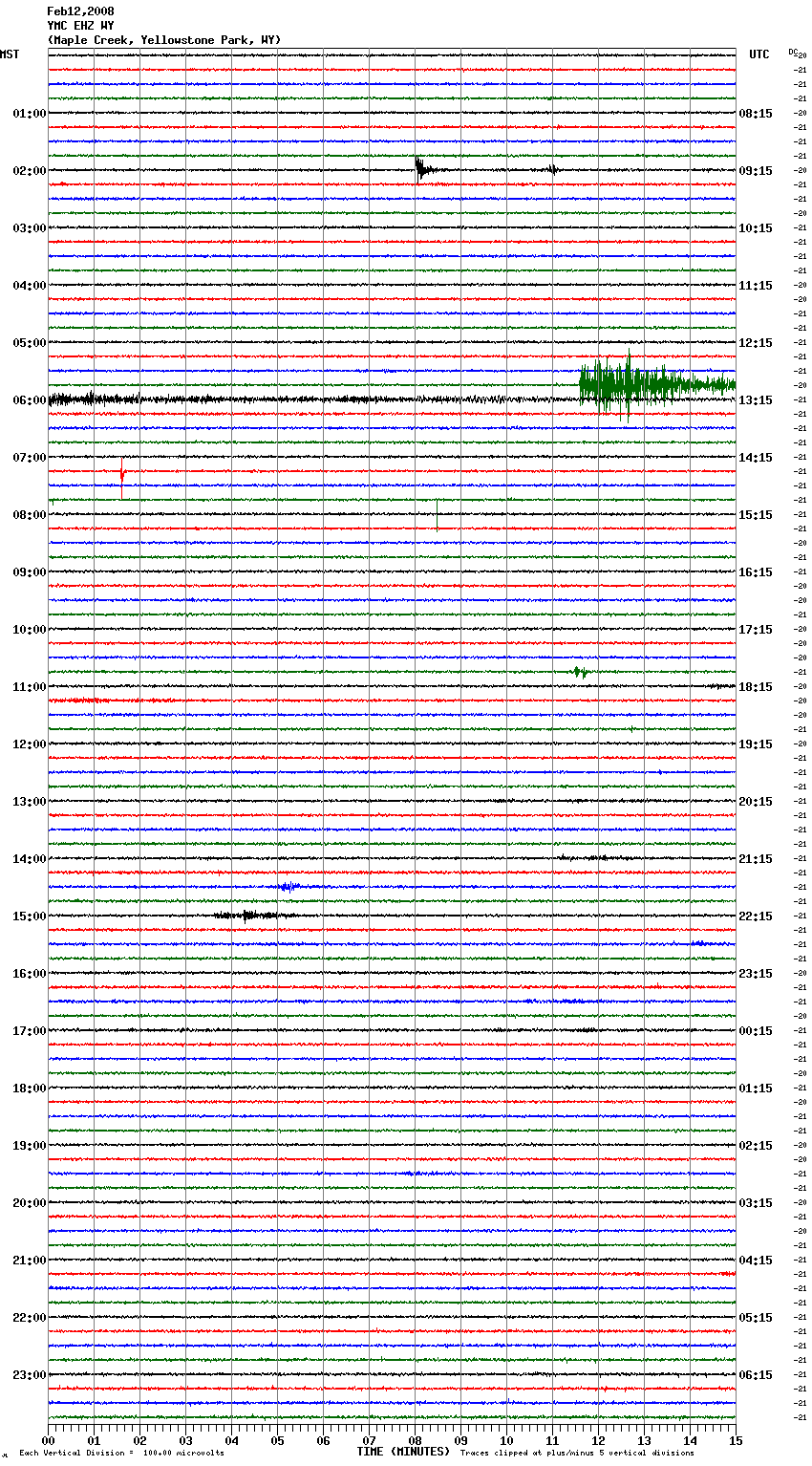Select the 01:00 MST time label

point(30,114)
